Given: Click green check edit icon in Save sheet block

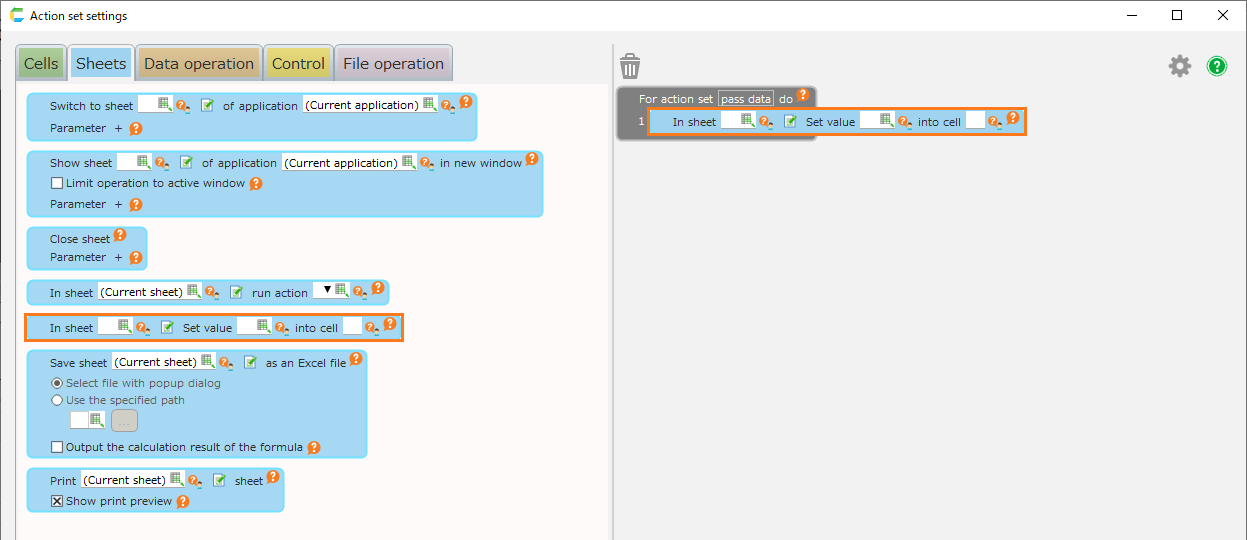Looking at the screenshot, I should pos(251,363).
